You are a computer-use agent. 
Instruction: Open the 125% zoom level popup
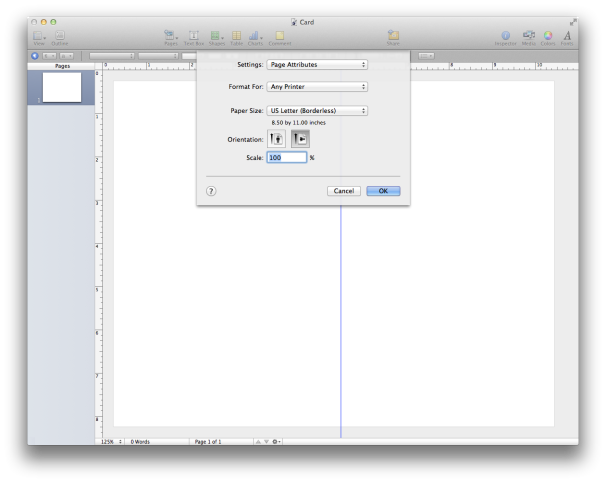[111, 442]
